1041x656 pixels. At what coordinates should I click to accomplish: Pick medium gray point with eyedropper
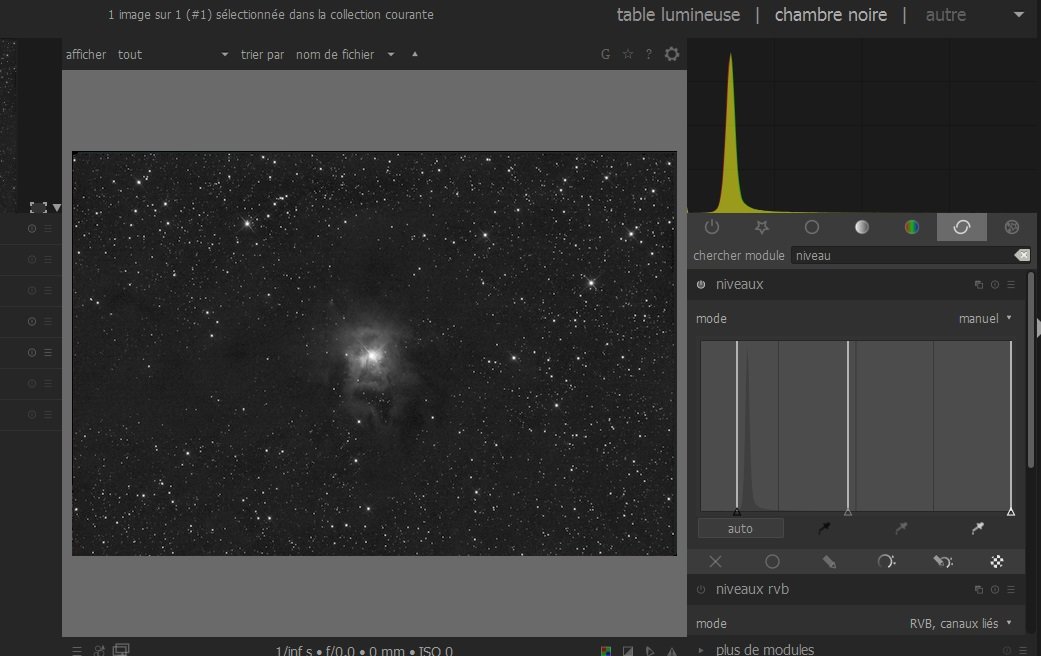[x=901, y=528]
